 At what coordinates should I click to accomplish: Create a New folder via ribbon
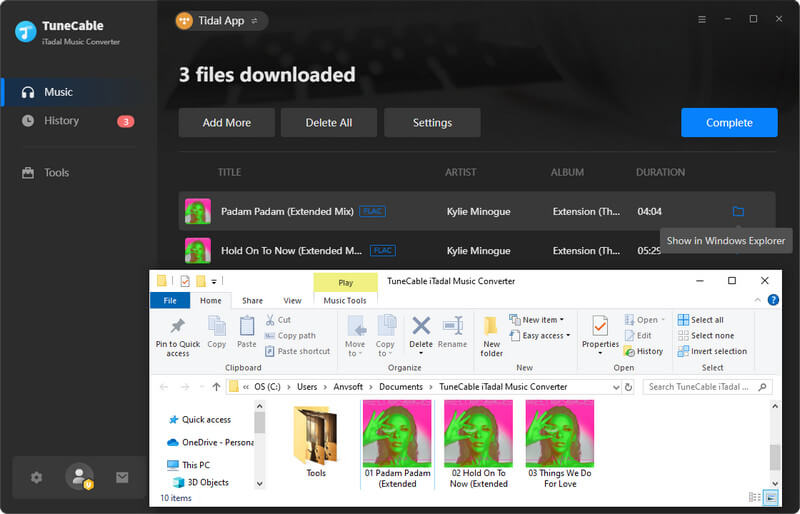[x=491, y=336]
